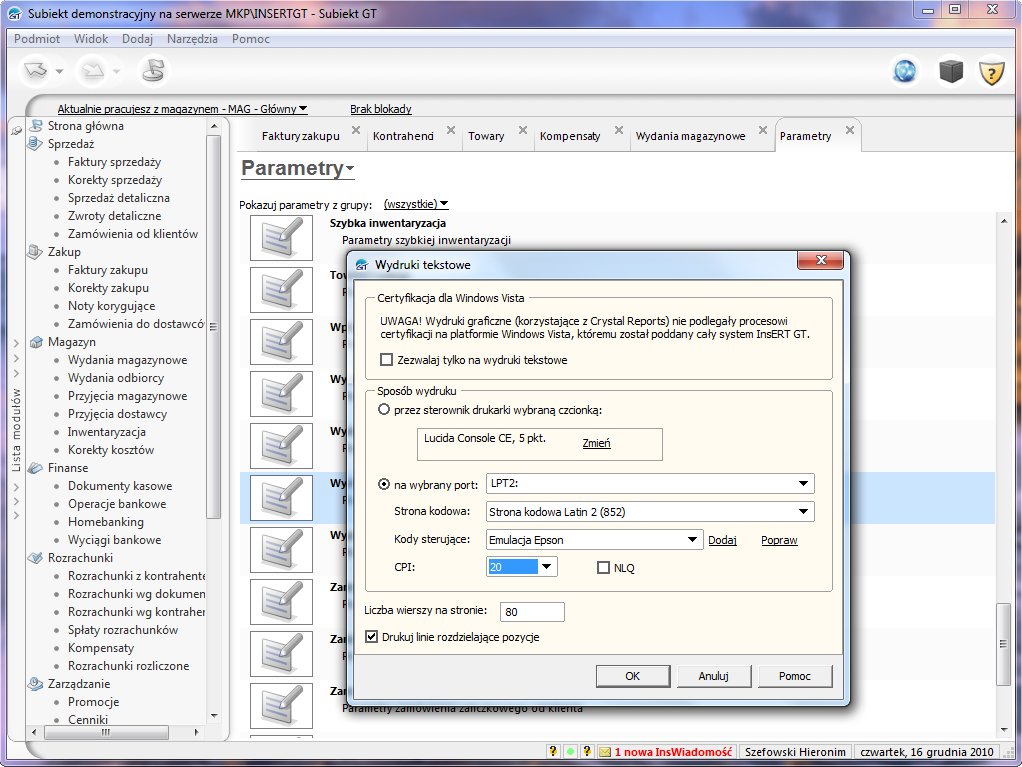
Task: Uncheck 'Drukuj linie rozdzielające pozycje'
Action: pos(373,637)
